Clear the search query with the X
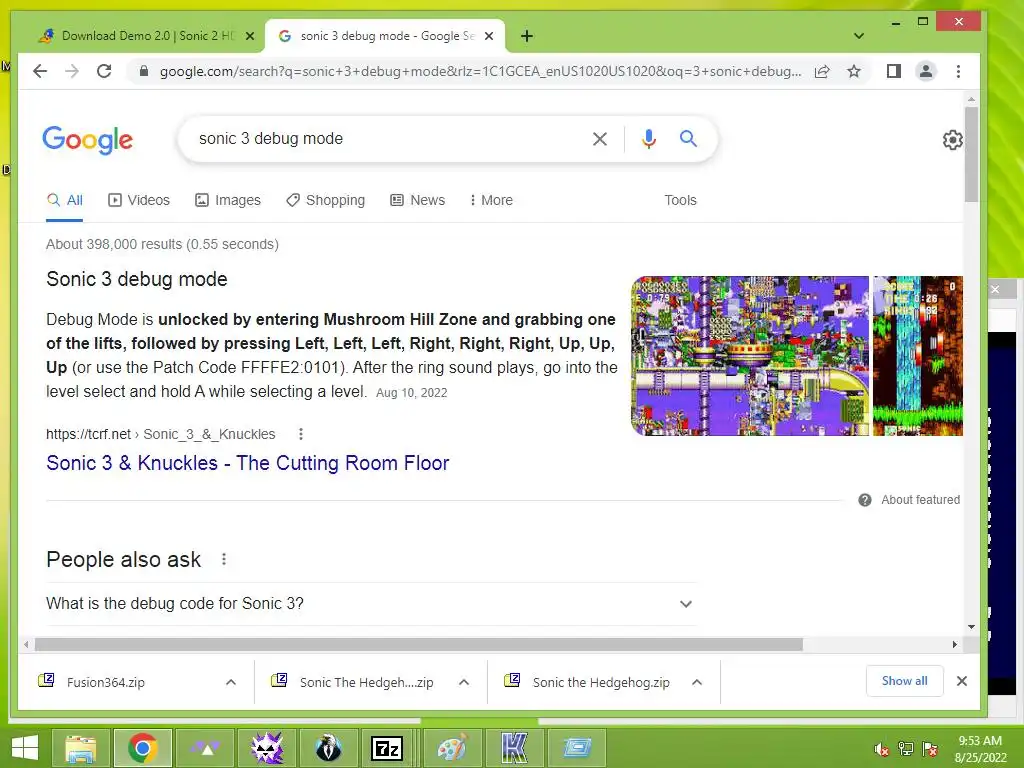 coord(600,138)
